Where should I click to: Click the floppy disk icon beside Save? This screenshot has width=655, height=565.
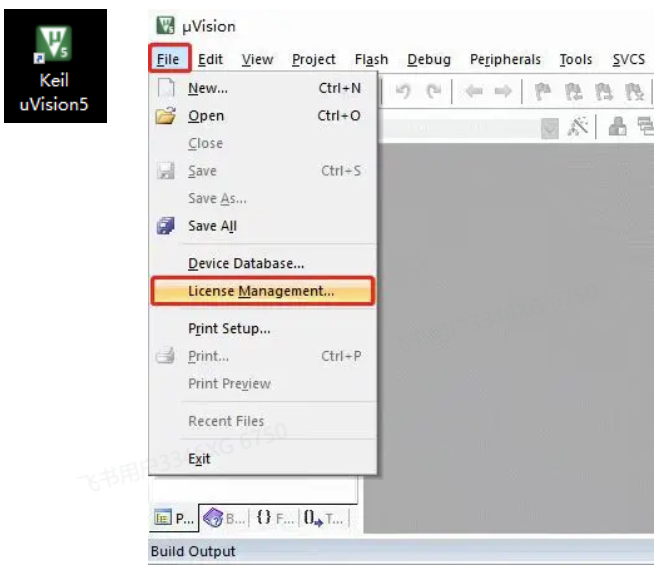166,171
